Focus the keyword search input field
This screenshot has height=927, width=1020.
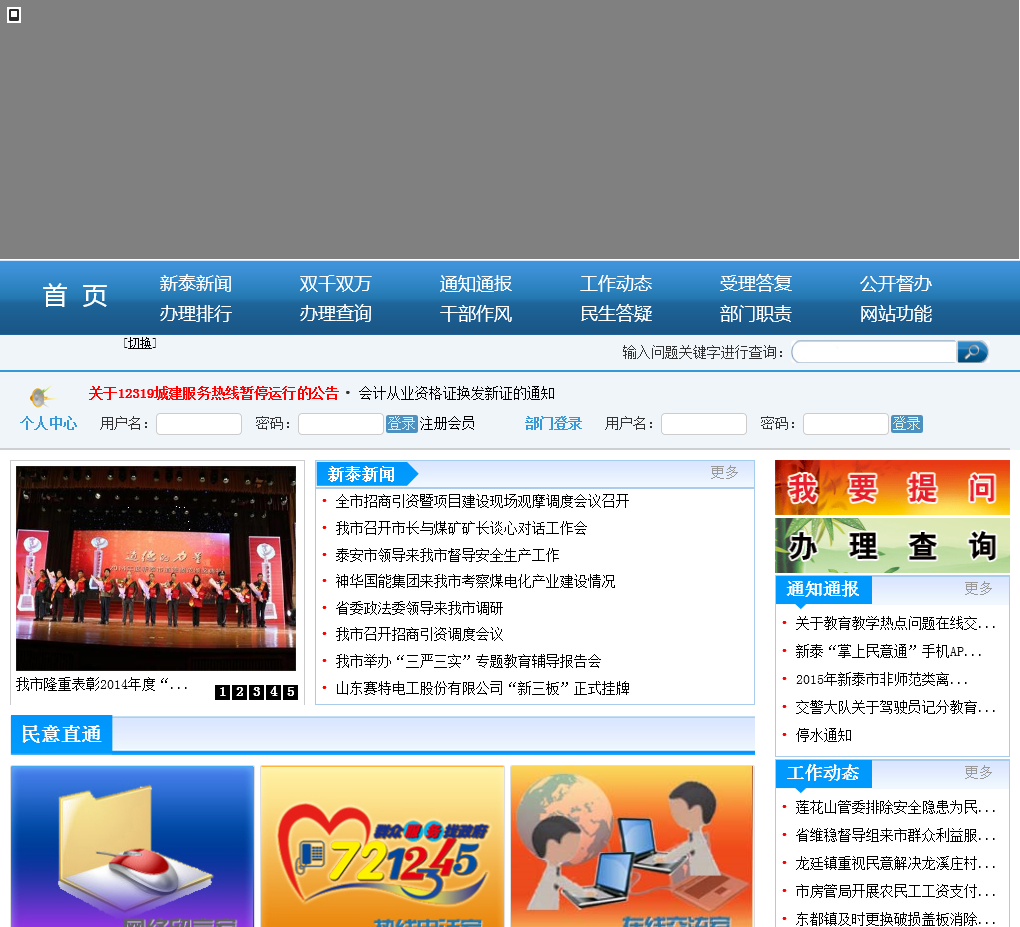tap(874, 352)
